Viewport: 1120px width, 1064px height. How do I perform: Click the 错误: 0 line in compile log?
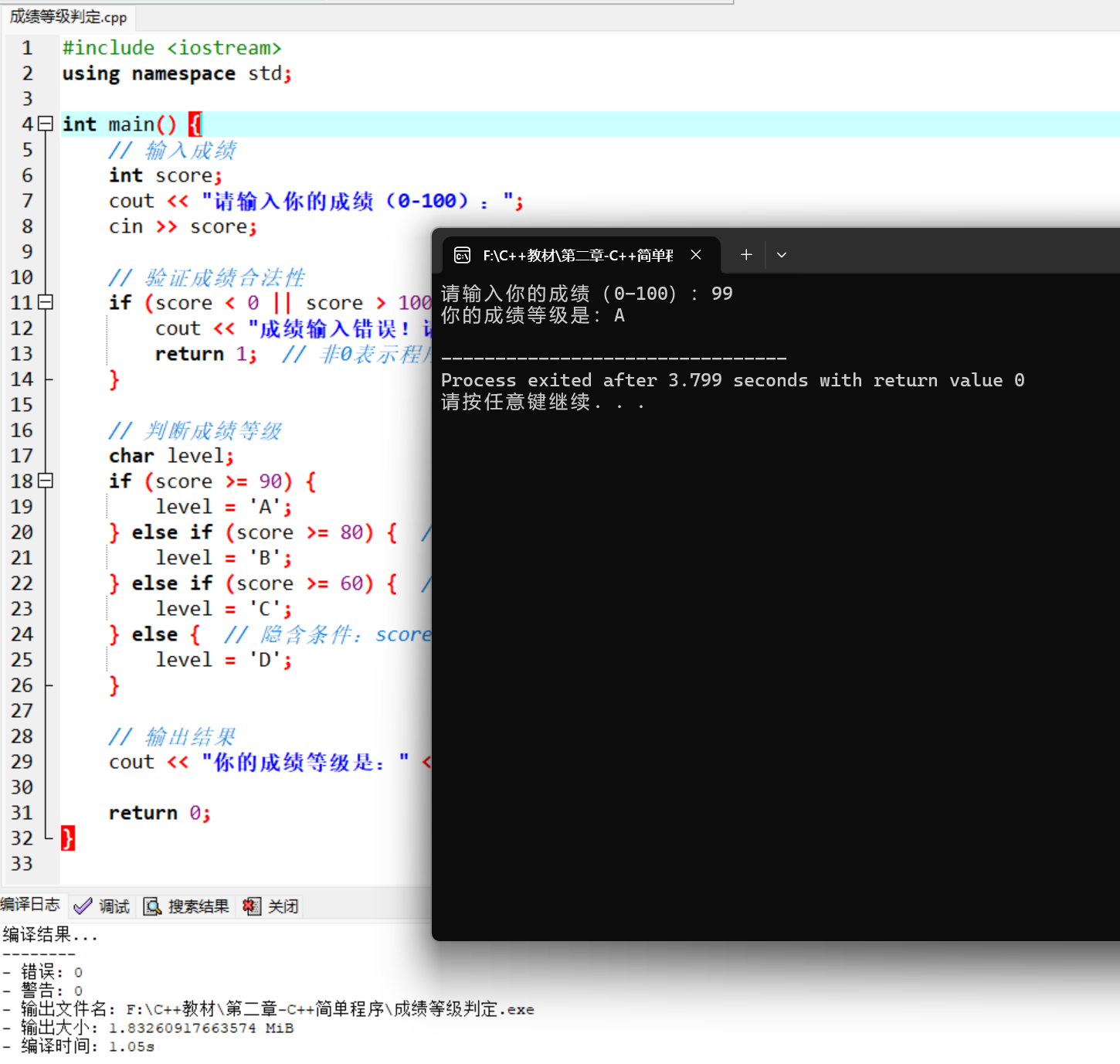click(x=43, y=972)
